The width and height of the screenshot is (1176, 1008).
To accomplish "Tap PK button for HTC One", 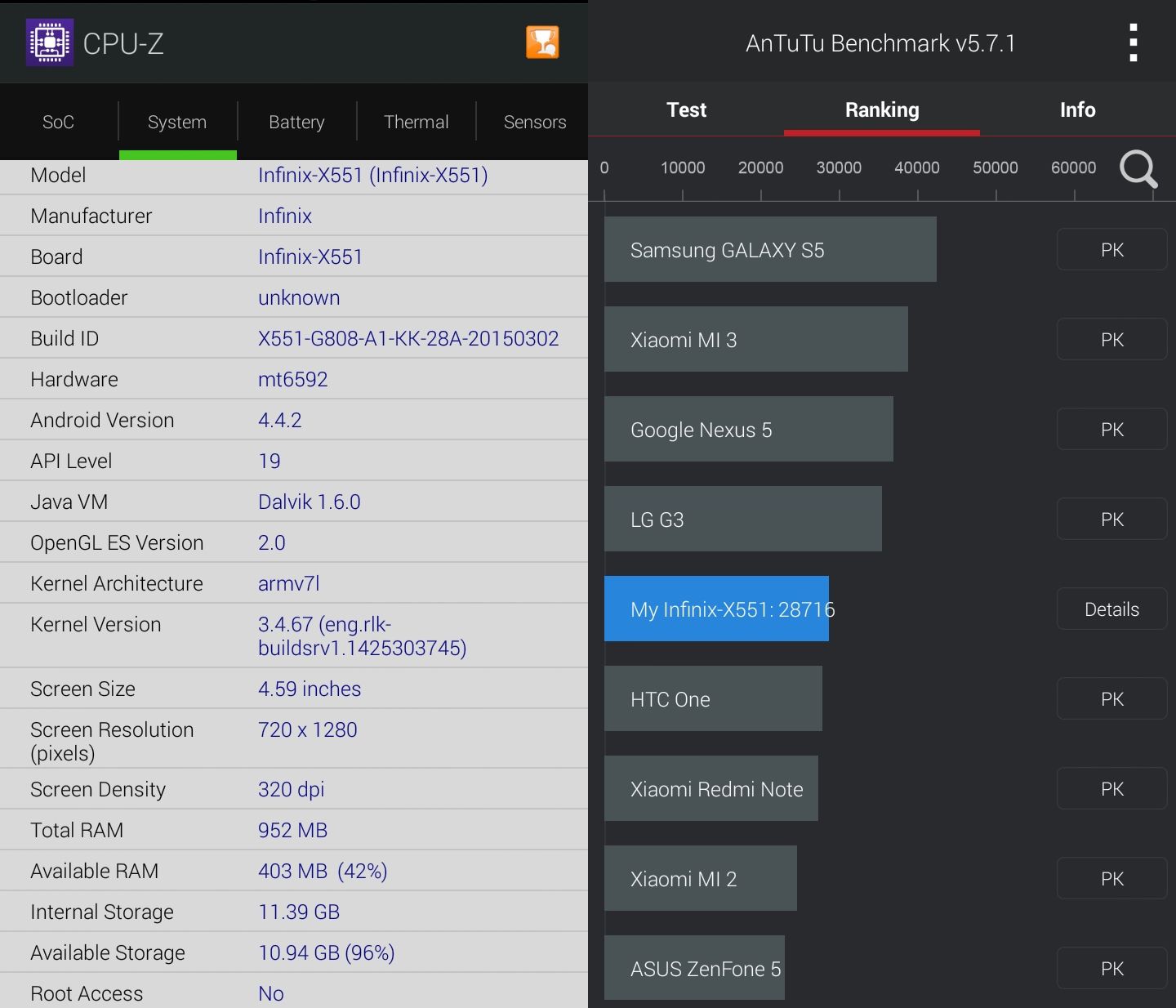I will point(1112,698).
